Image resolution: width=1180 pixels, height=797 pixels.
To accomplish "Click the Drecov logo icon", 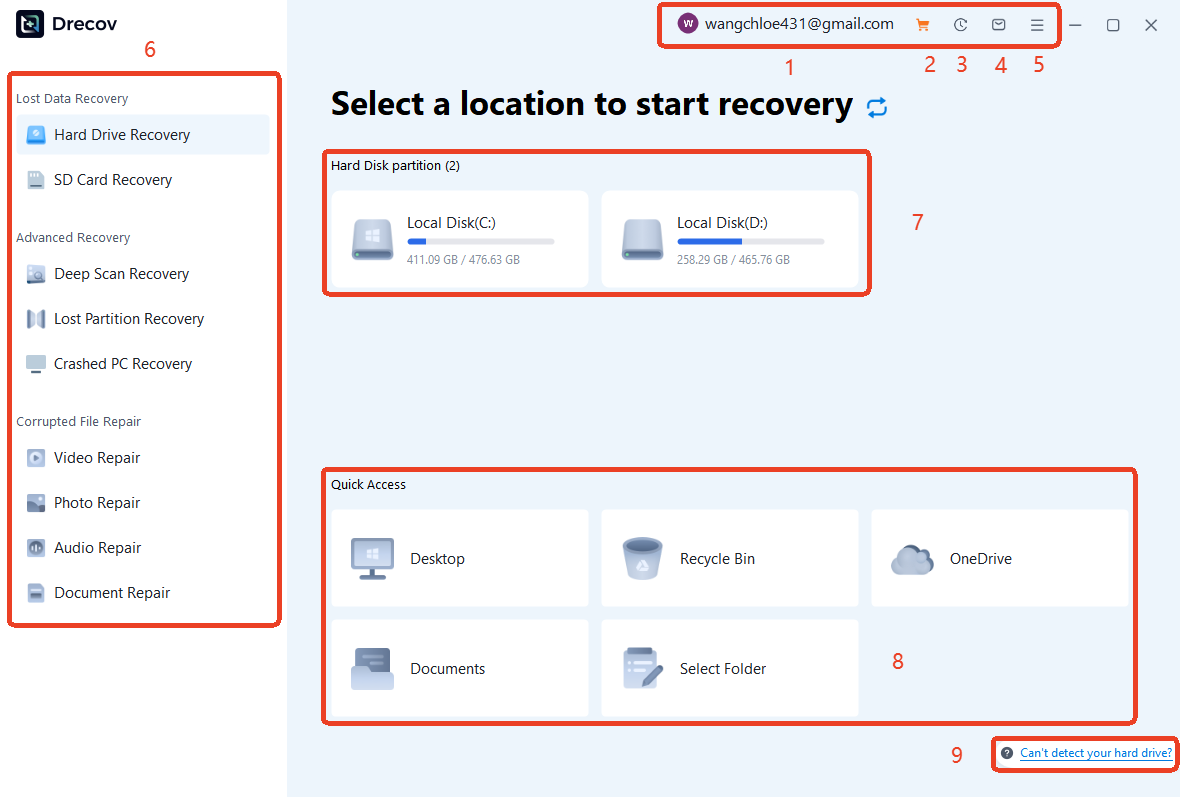I will [x=30, y=24].
